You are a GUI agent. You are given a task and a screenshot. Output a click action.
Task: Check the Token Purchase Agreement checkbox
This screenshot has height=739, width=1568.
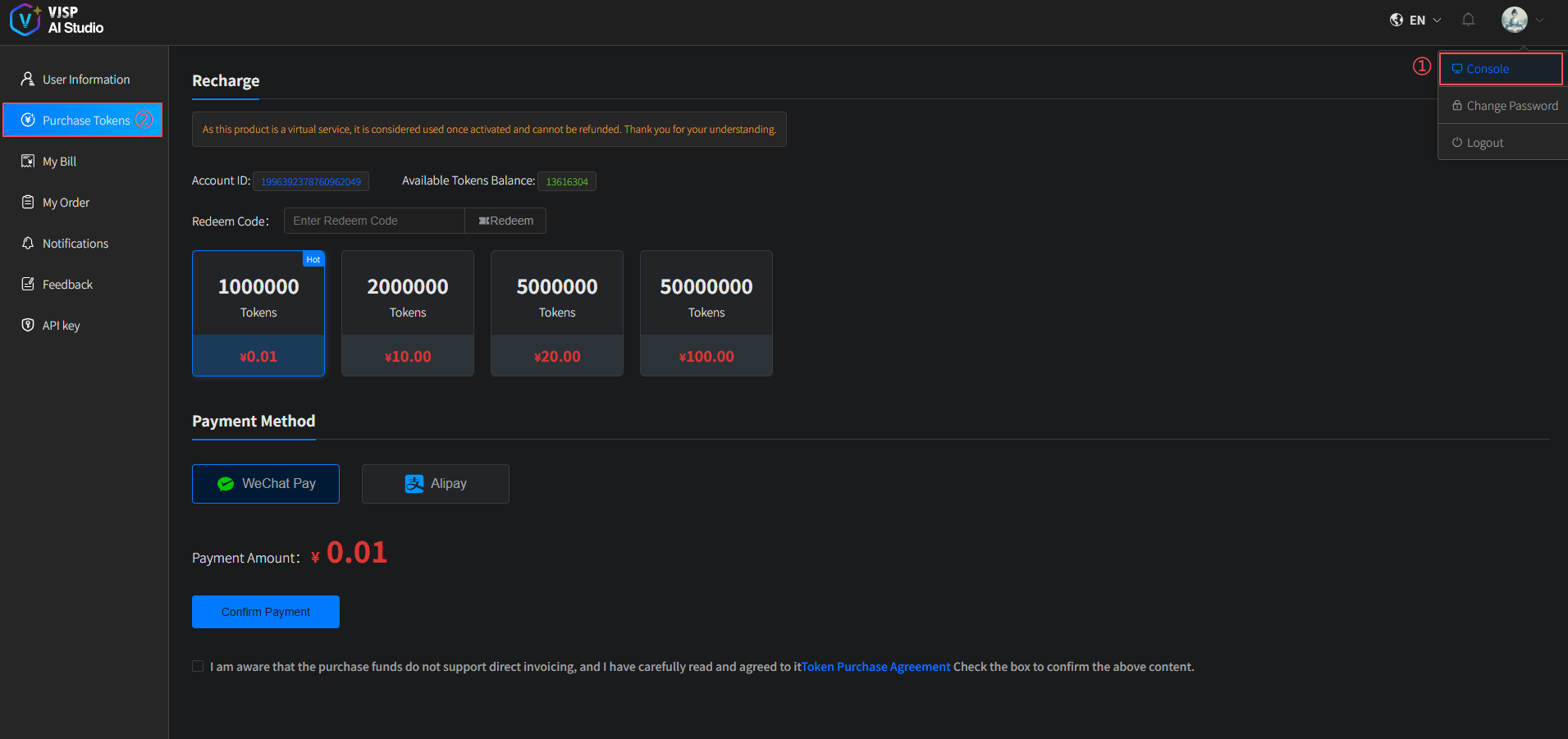pos(198,666)
